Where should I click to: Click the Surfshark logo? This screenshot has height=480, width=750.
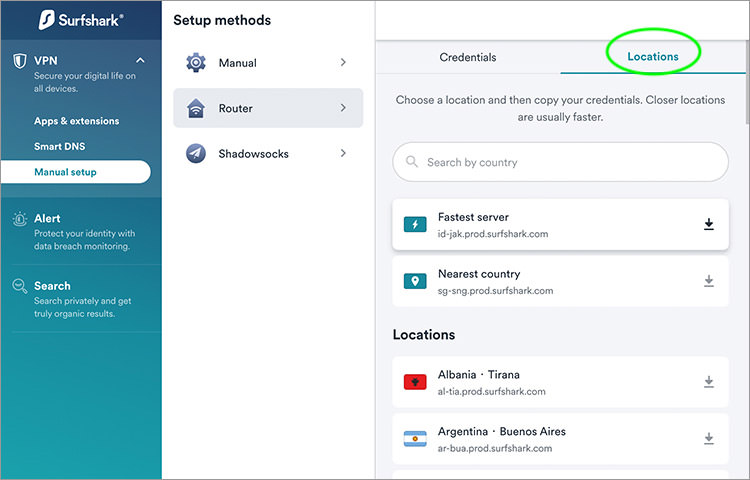coord(81,20)
